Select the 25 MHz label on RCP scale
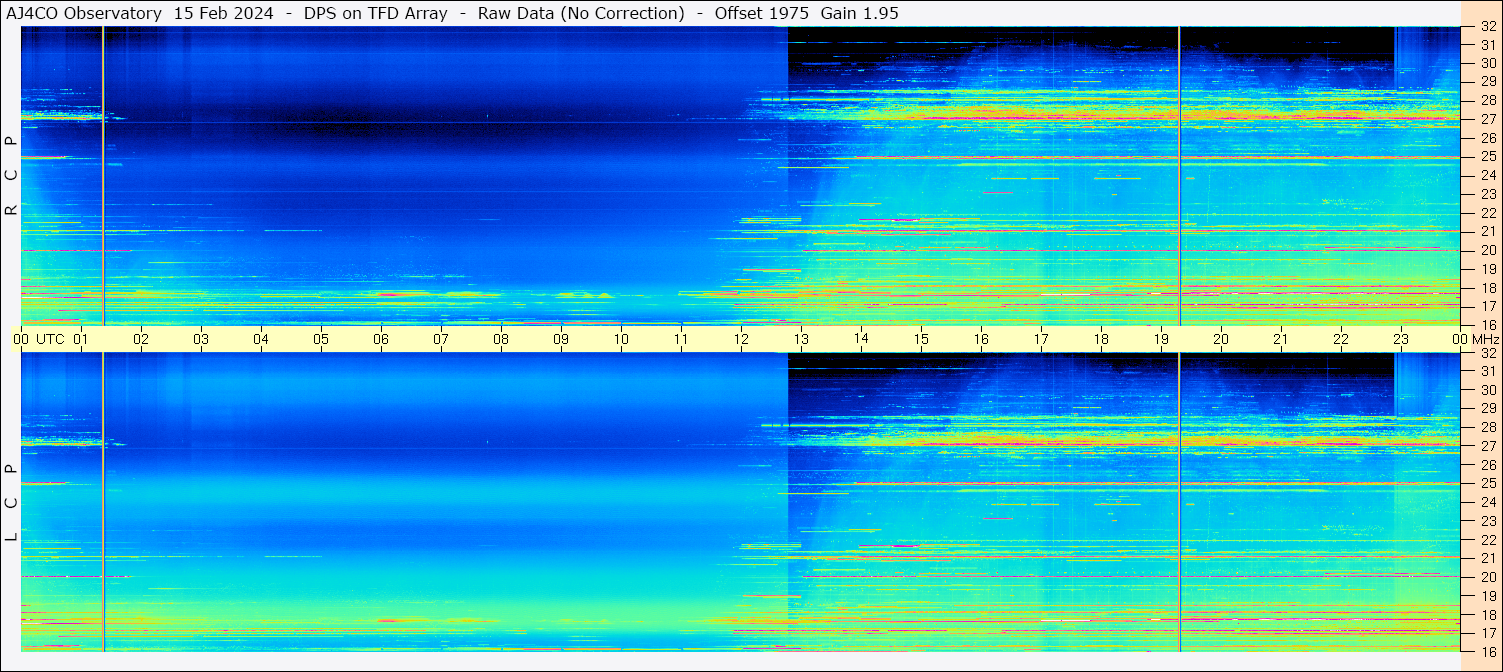1503x672 pixels. [1486, 157]
